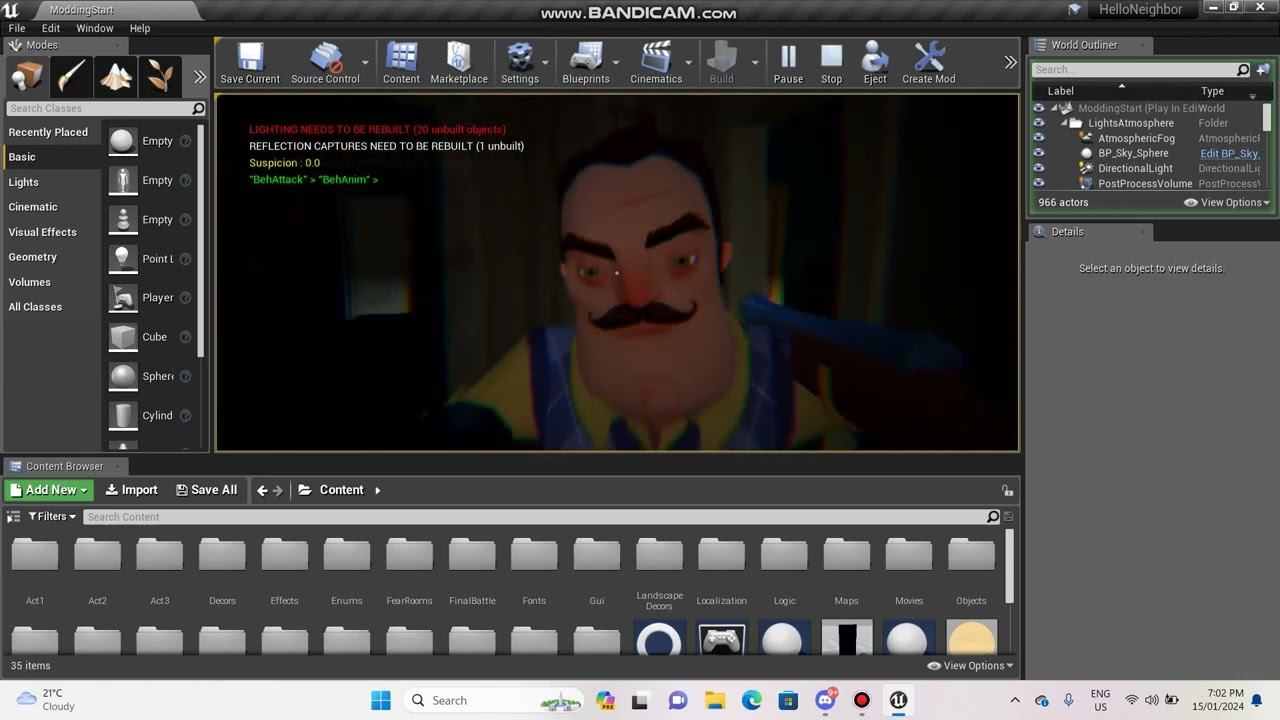
Task: Stop the running game simulation
Action: [831, 62]
